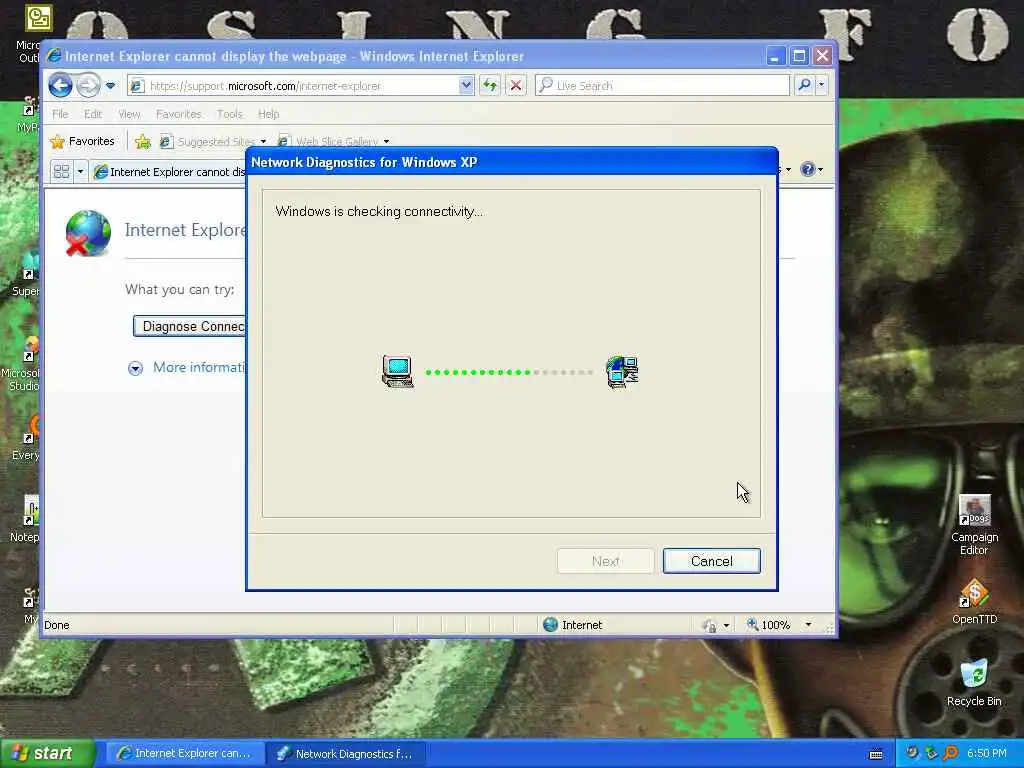Click the Live Search input box
Image resolution: width=1024 pixels, height=768 pixels.
[x=662, y=86]
